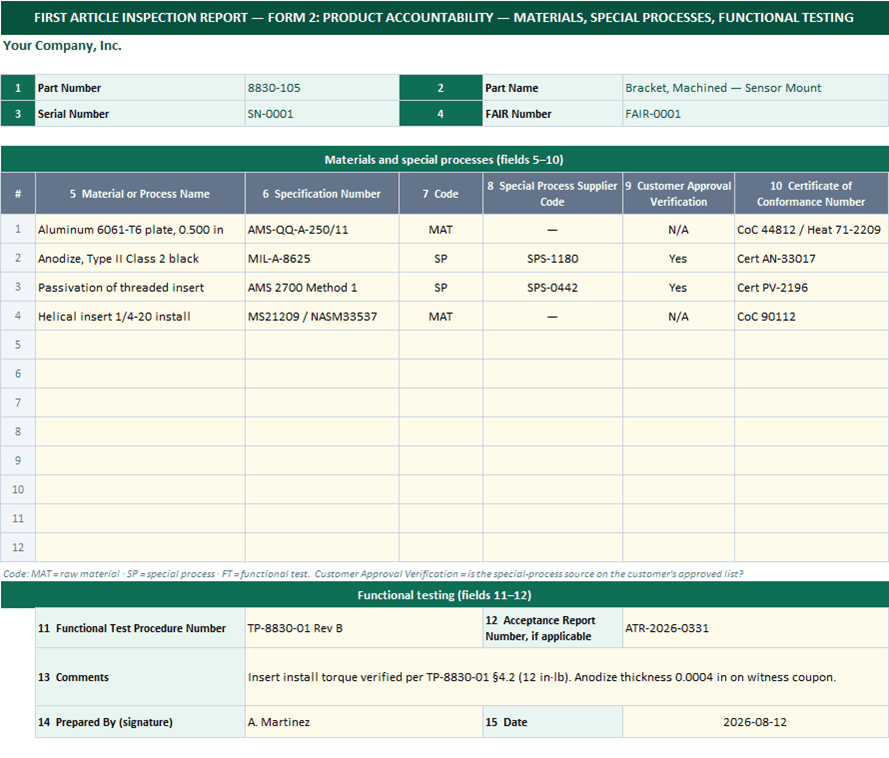Click the empty specification cell in row 6
This screenshot has width=889, height=758.
pyautogui.click(x=322, y=374)
